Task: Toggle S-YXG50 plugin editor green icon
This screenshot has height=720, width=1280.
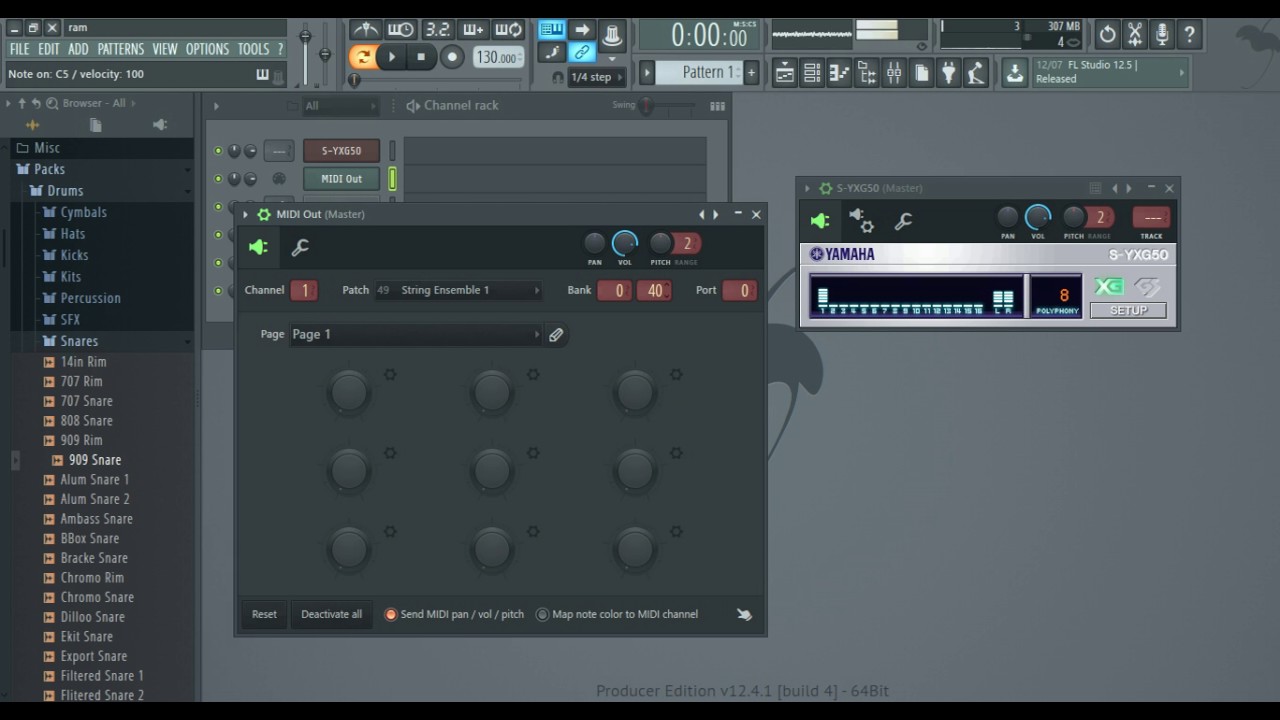Action: (821, 221)
